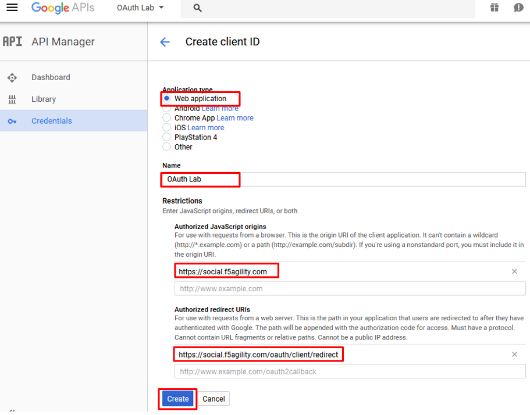530x415 pixels.
Task: Open the gift icon in header
Action: point(495,7)
